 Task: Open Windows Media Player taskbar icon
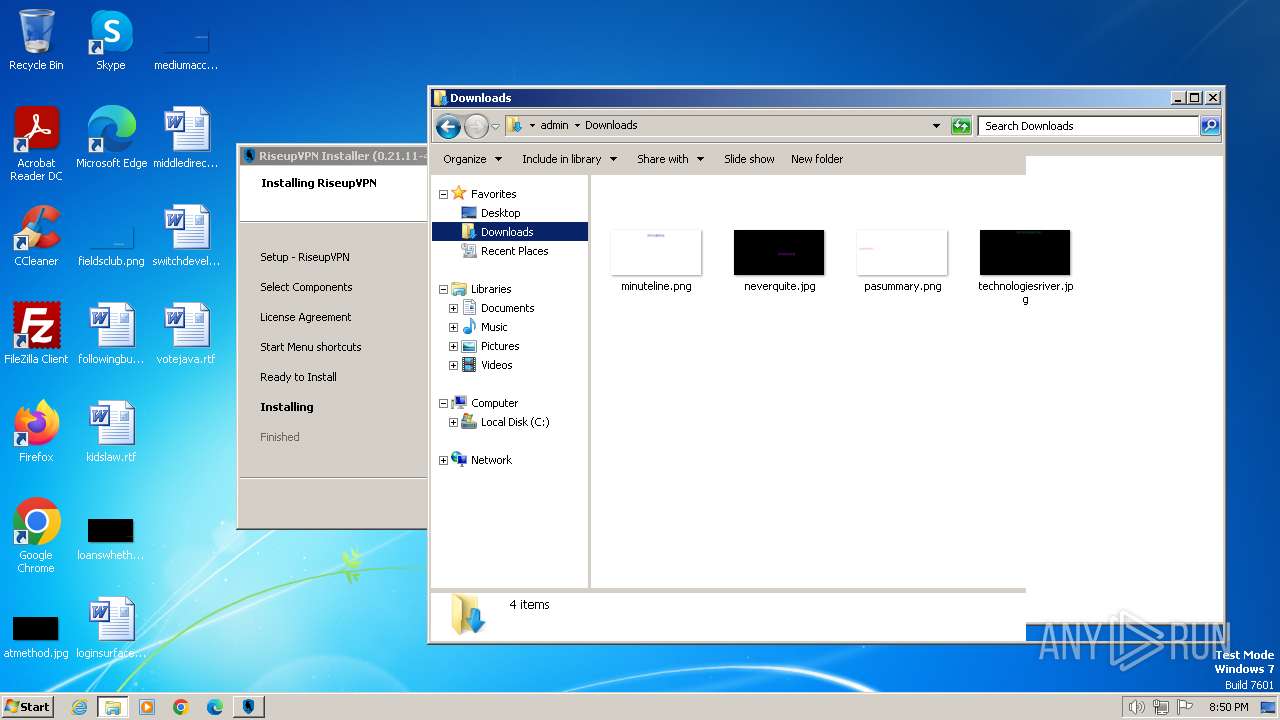point(147,707)
